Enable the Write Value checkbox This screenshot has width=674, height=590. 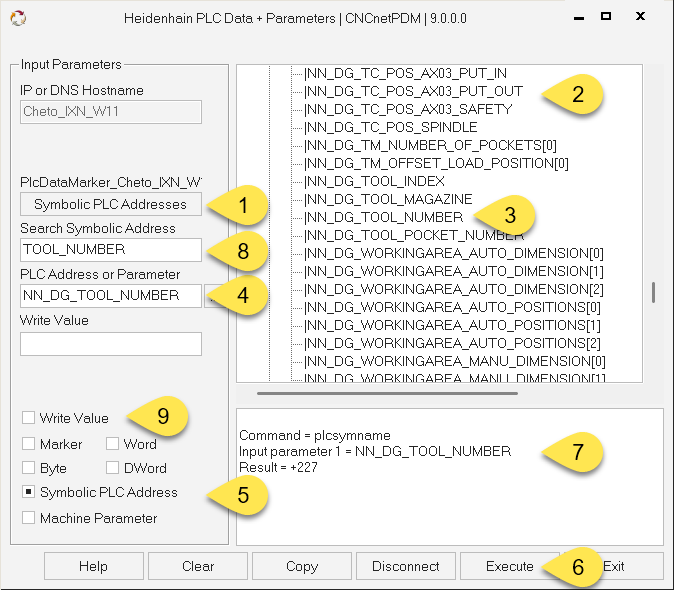(28, 418)
